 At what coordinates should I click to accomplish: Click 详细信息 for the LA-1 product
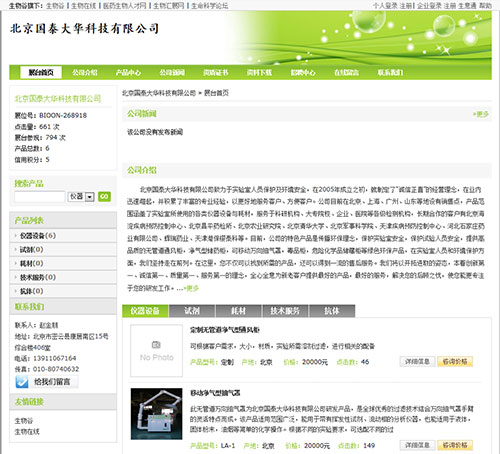point(417,445)
